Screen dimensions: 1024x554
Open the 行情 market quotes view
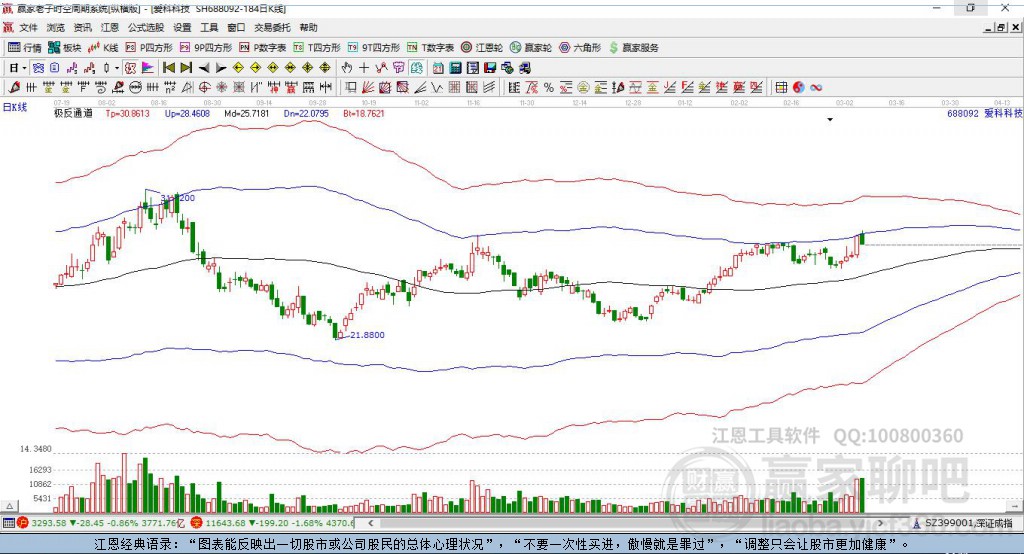click(x=25, y=48)
